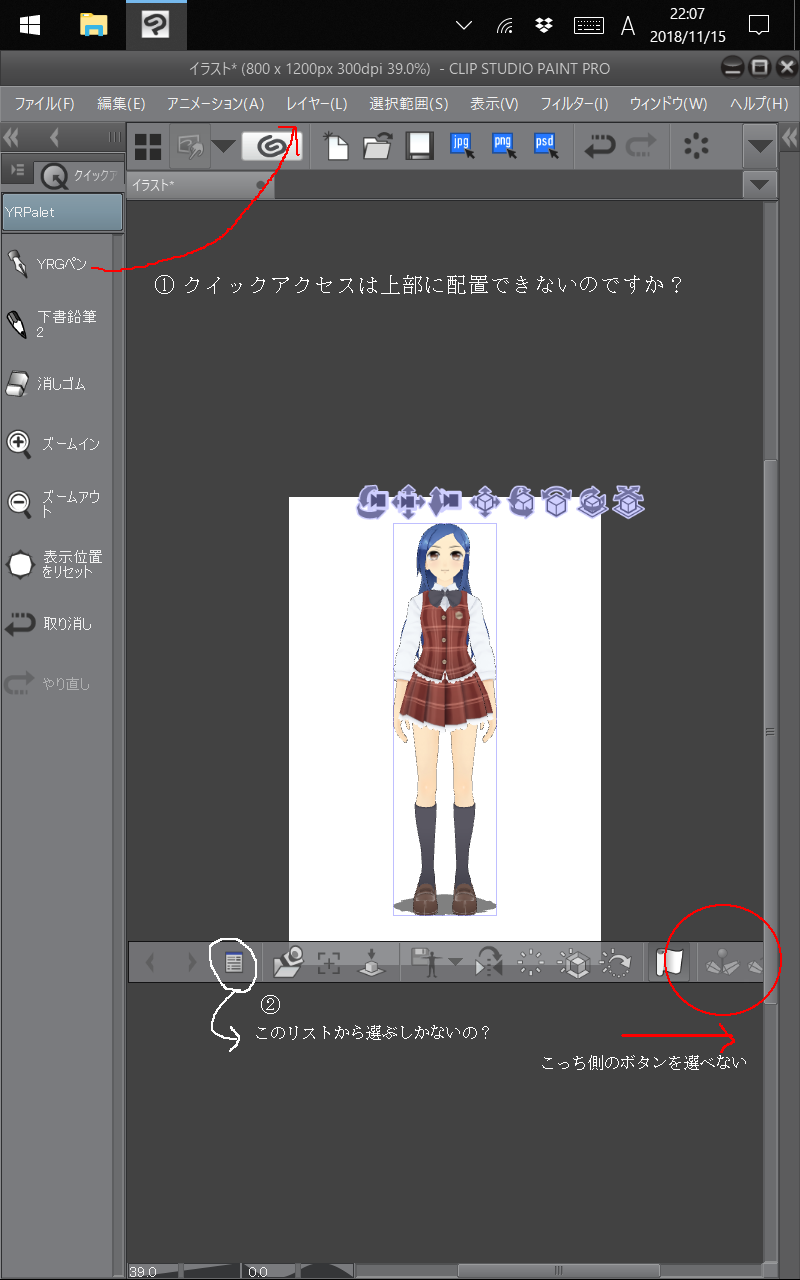Viewport: 800px width, 1280px height.
Task: Expand register pose dropdown arrow
Action: 456,963
